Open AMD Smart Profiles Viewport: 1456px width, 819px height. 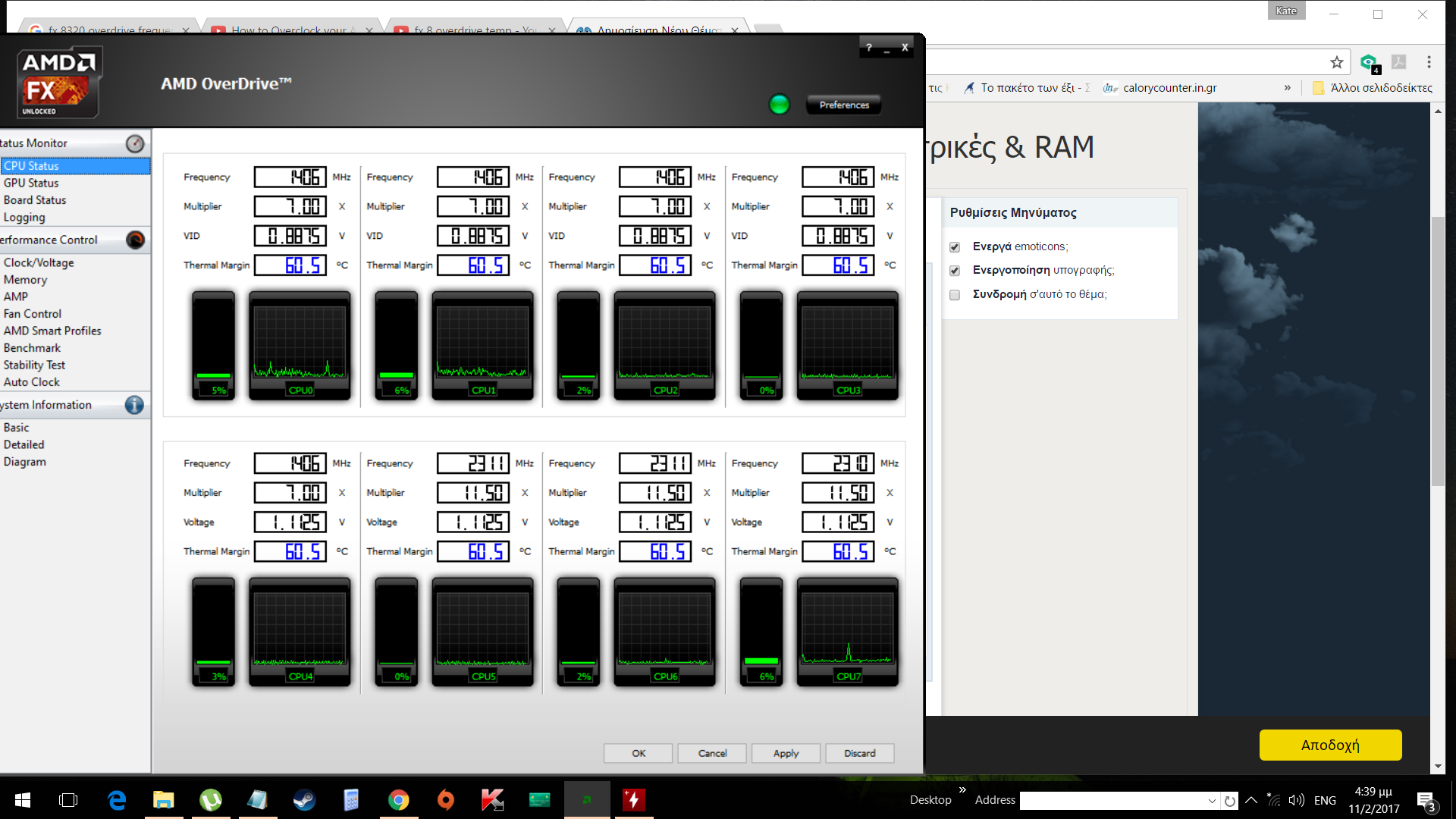point(52,331)
